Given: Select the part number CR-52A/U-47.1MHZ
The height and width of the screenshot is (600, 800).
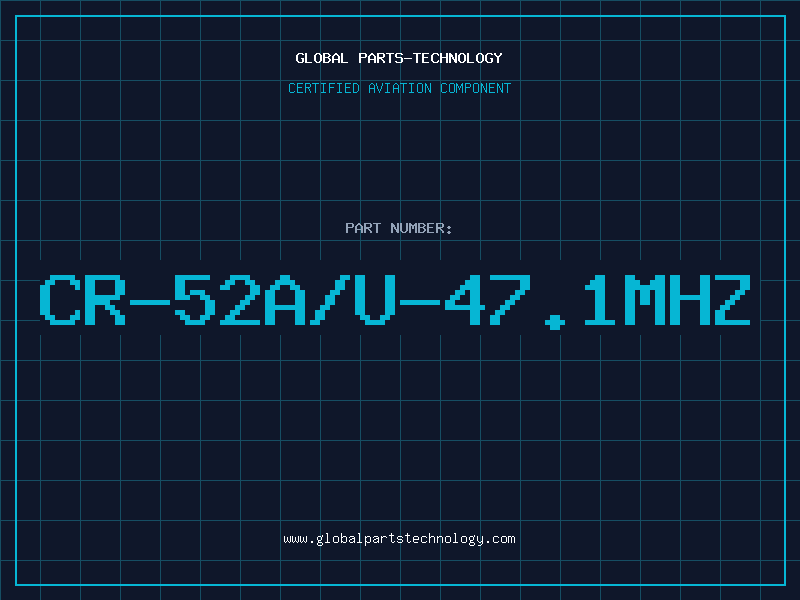Looking at the screenshot, I should pos(395,301).
